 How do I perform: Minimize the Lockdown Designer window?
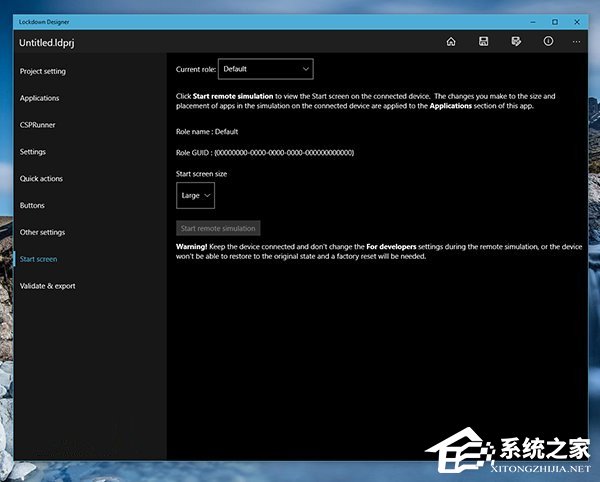(x=533, y=22)
